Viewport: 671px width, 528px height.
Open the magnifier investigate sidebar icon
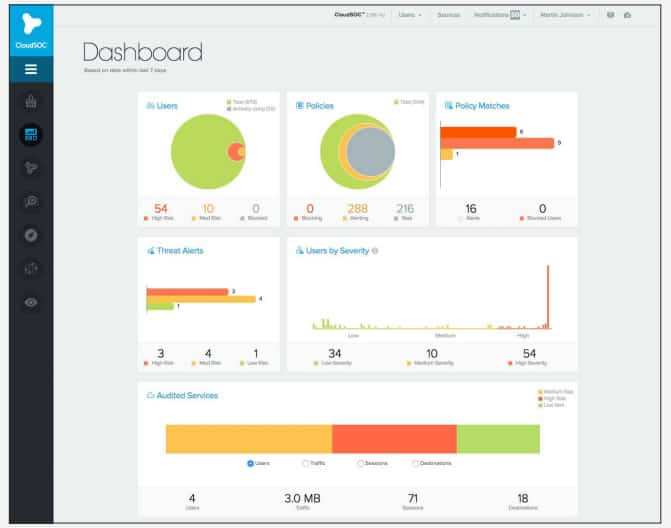(31, 201)
